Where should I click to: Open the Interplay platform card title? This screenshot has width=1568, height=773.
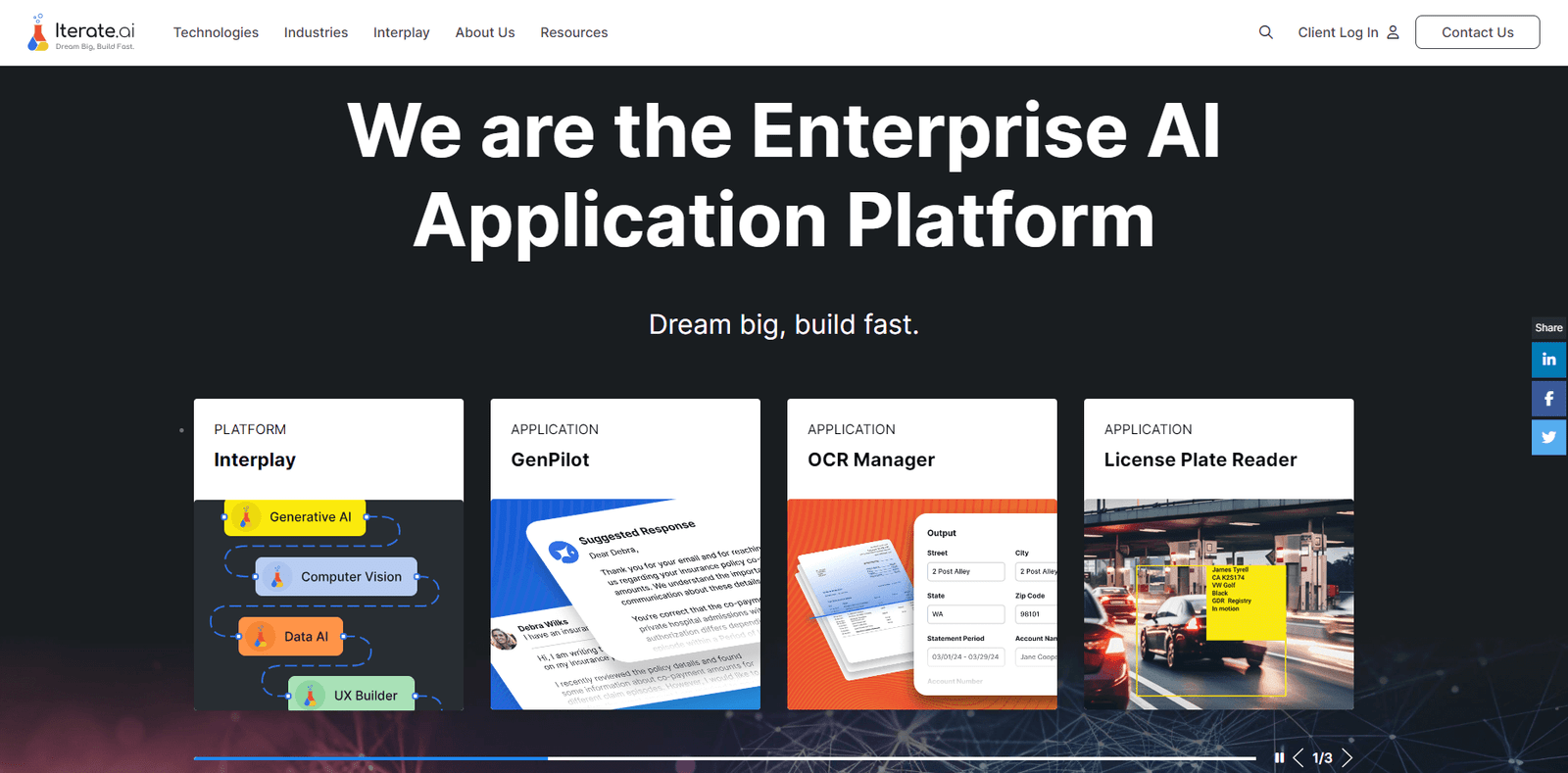click(x=255, y=459)
